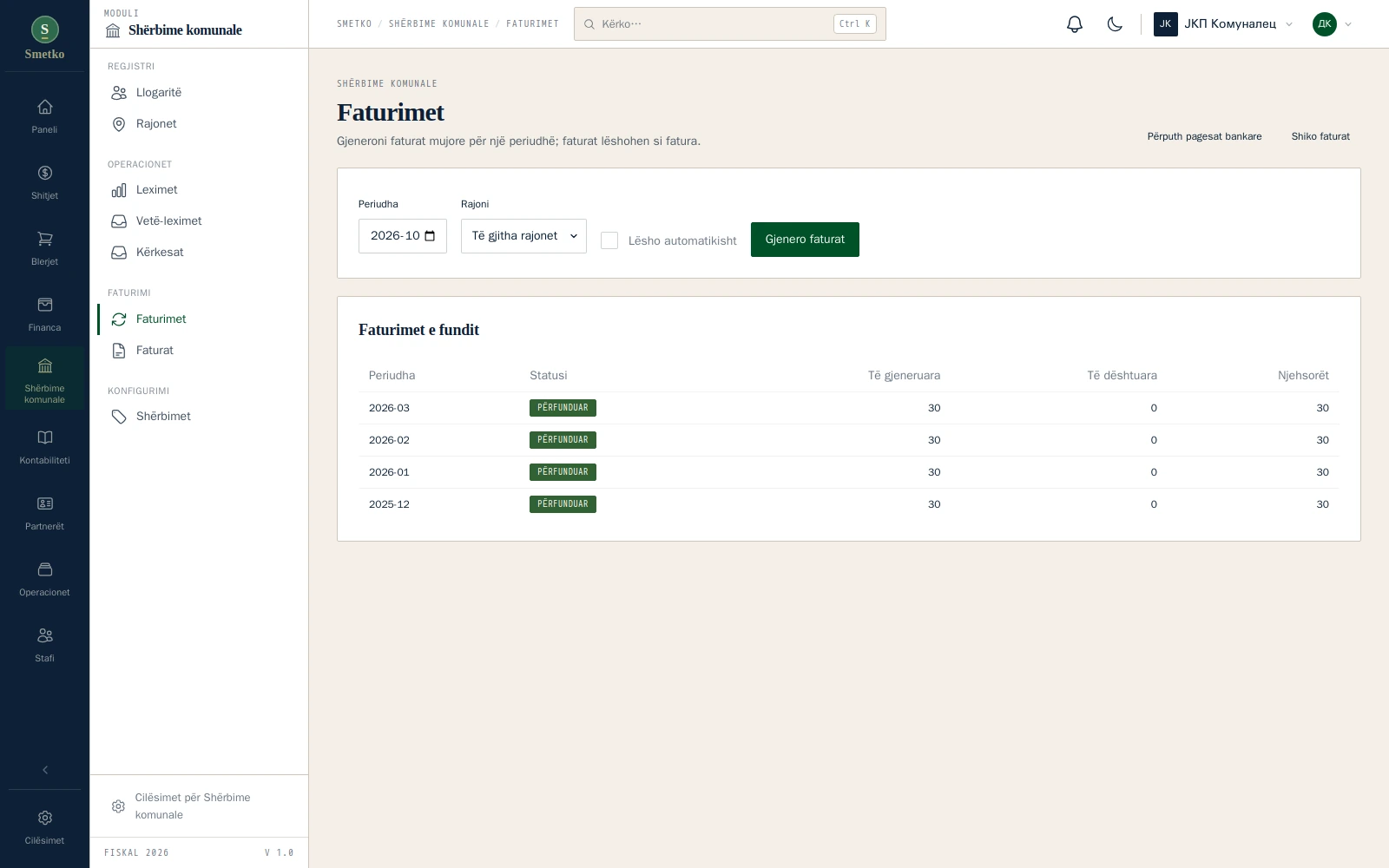The width and height of the screenshot is (1389, 868).
Task: Collapse the sidebar with the arrow
Action: coord(45,770)
